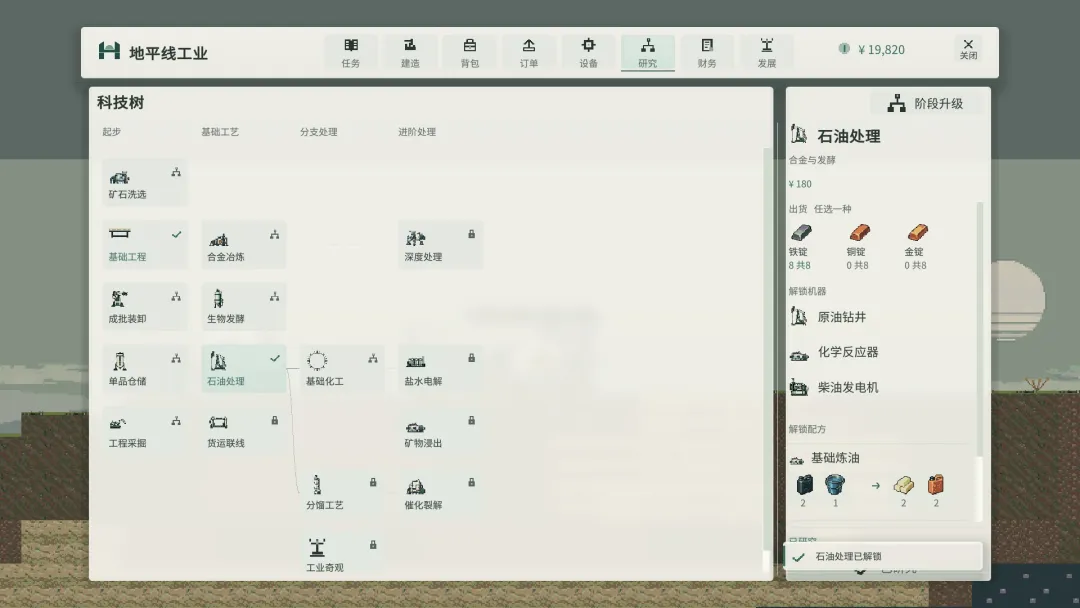Select the 研究 (Research) tab

coord(647,52)
